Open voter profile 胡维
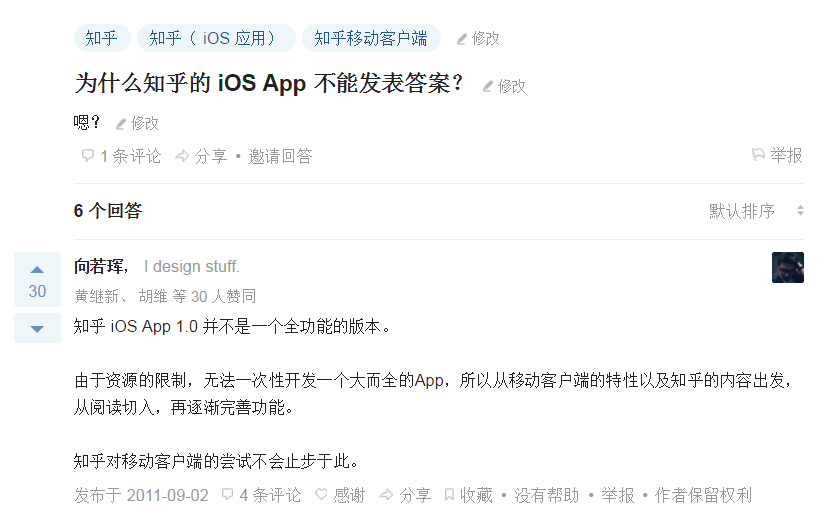Image resolution: width=823 pixels, height=511 pixels. [153, 296]
